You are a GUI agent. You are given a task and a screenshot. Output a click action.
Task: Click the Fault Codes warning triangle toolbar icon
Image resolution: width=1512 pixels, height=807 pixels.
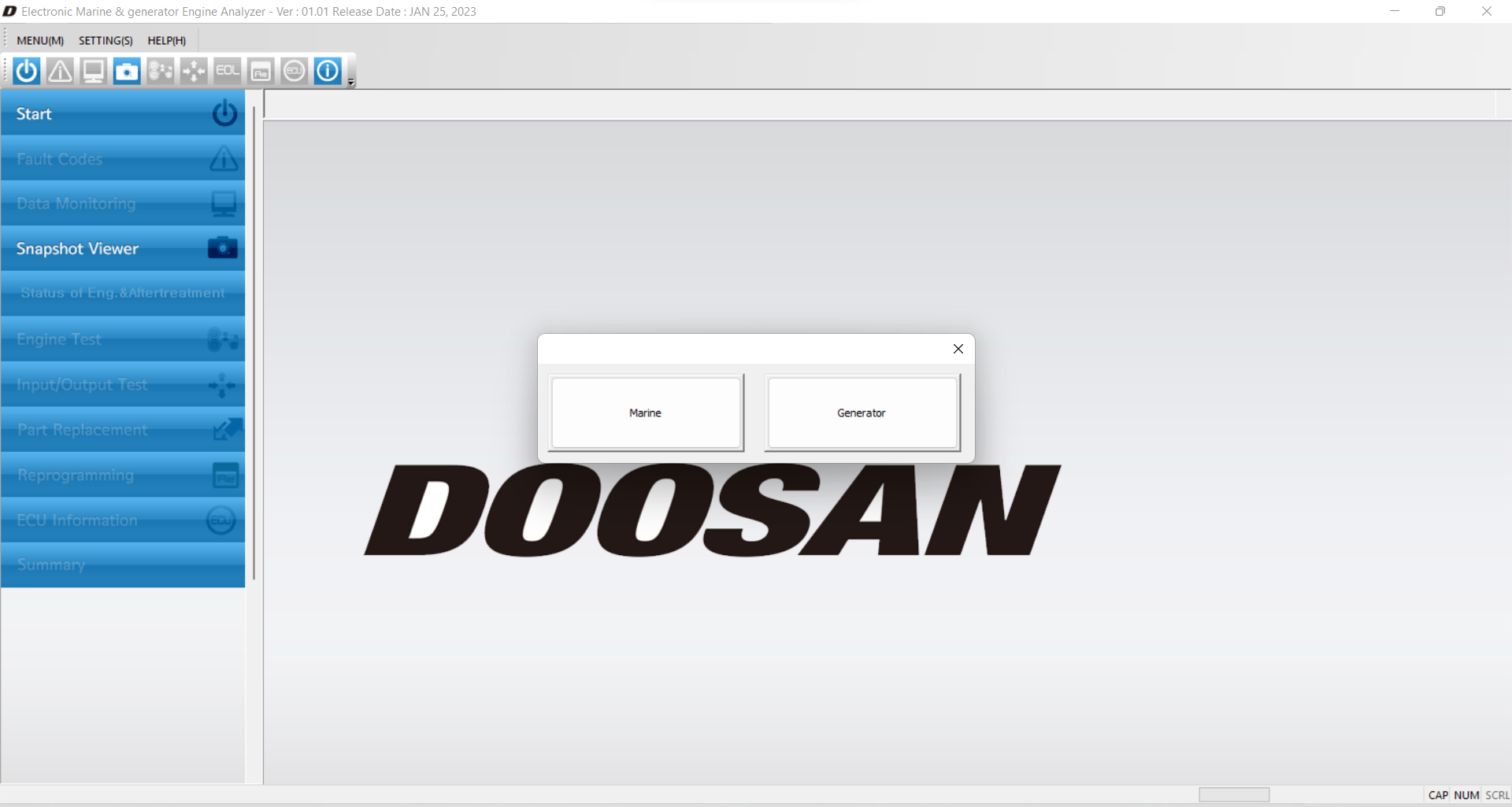tap(60, 71)
